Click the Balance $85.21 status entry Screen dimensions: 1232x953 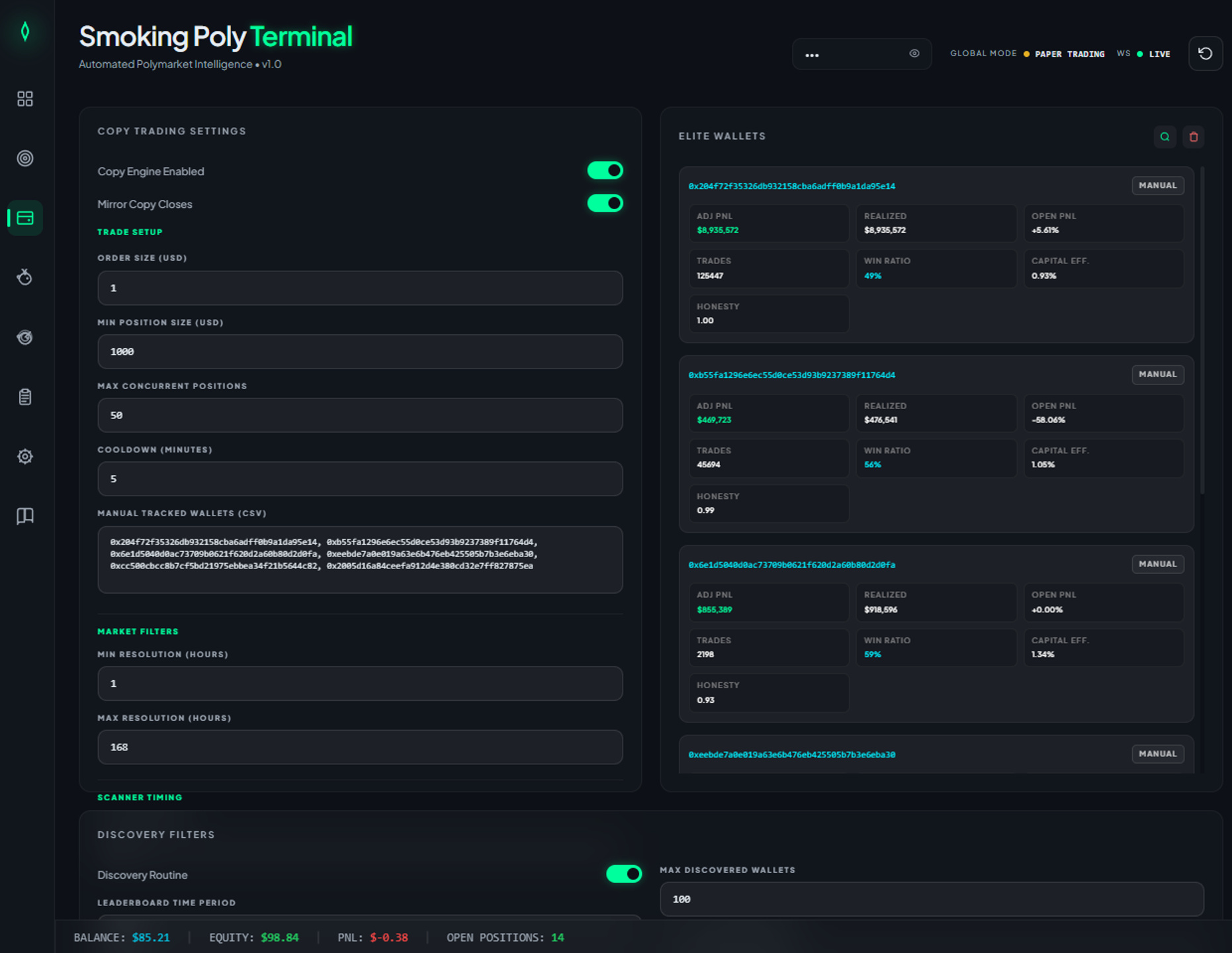(122, 938)
